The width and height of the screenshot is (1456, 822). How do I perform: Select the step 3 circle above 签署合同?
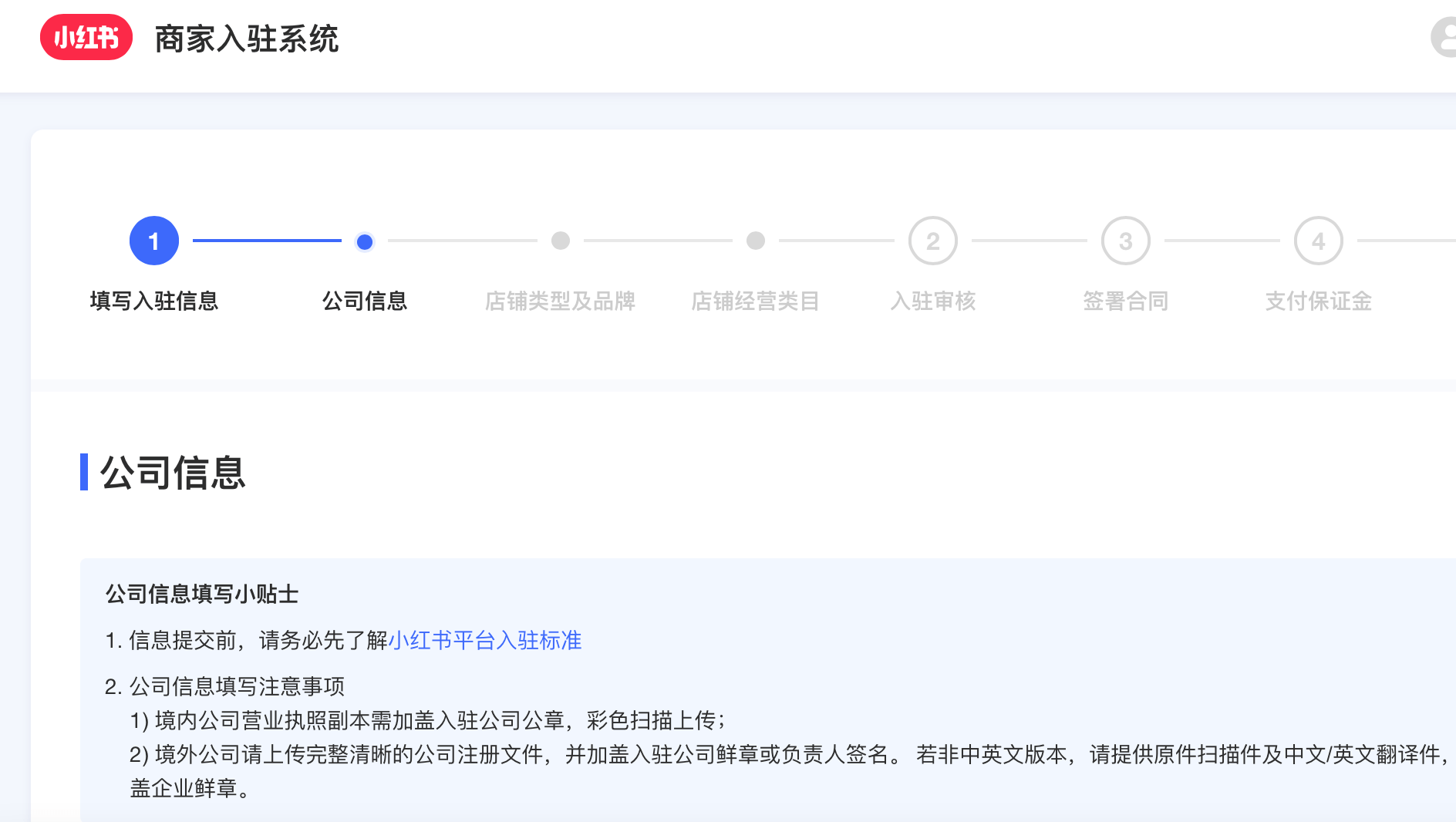pyautogui.click(x=1126, y=241)
